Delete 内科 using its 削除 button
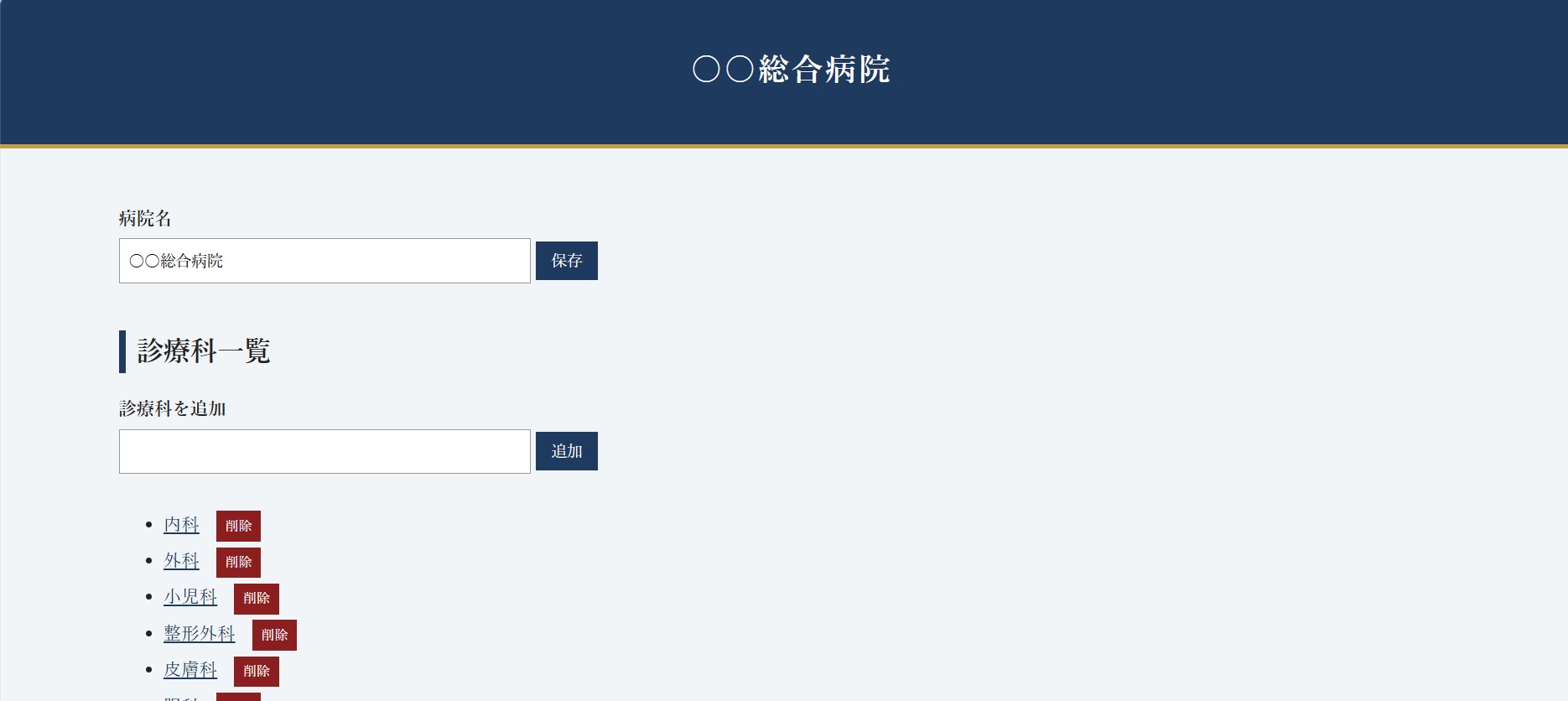1568x701 pixels. coord(238,526)
